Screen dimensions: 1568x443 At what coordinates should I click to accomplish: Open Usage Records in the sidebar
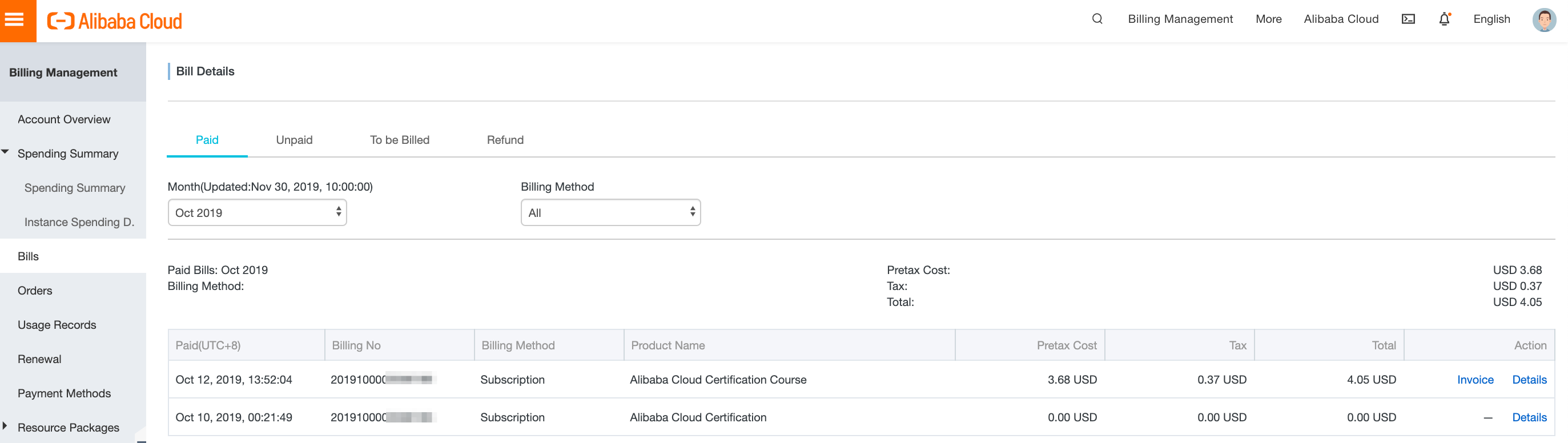point(57,325)
